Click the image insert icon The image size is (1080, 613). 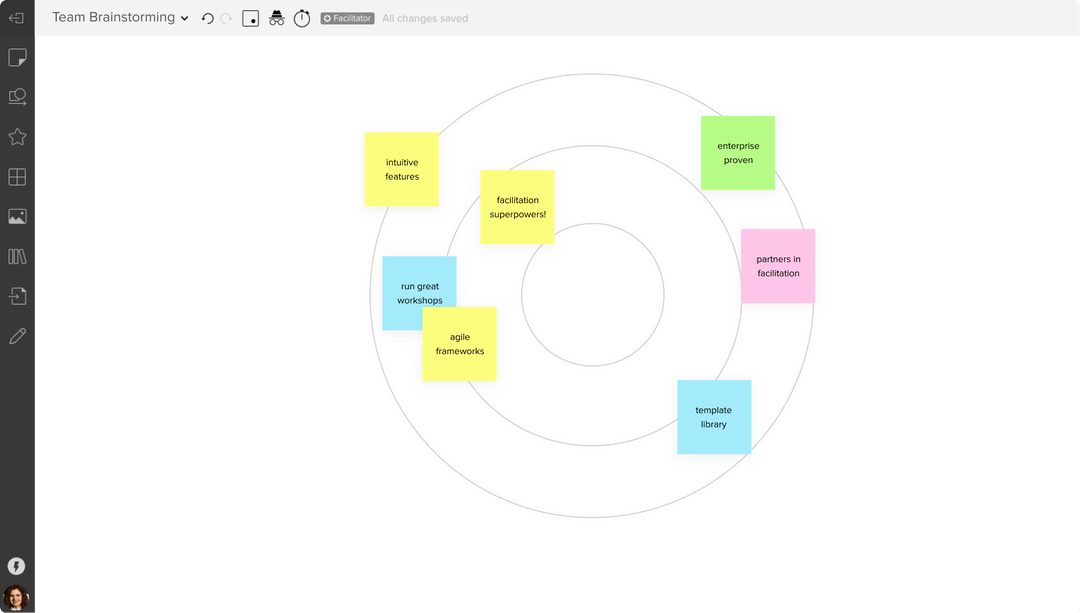[17, 217]
